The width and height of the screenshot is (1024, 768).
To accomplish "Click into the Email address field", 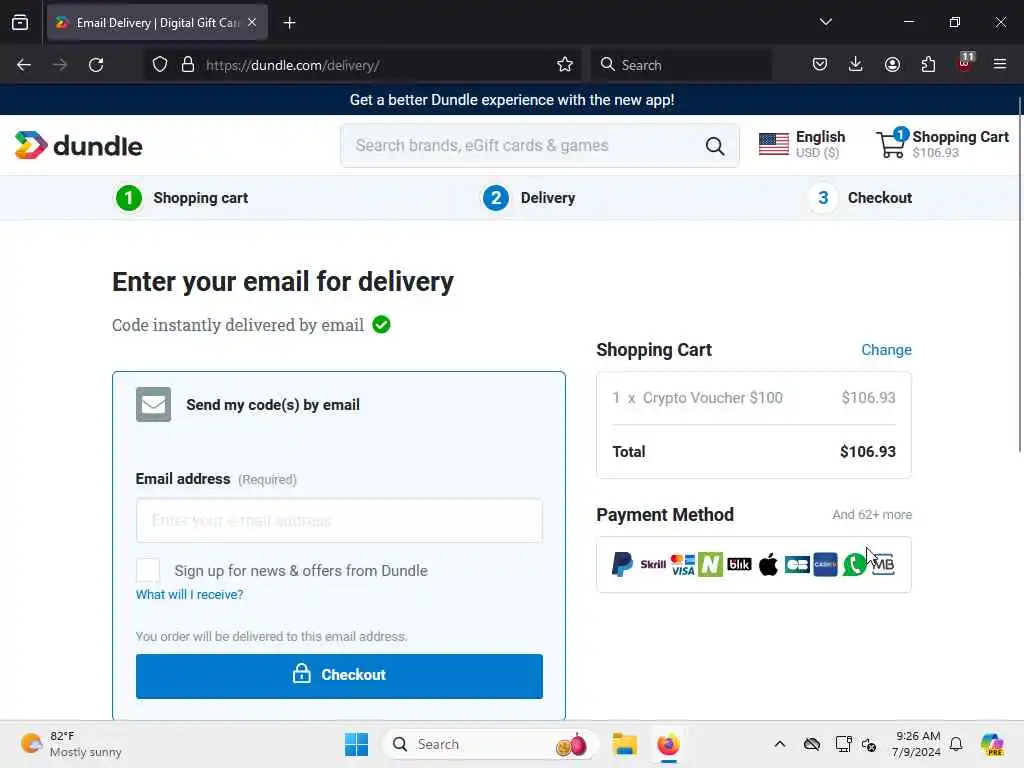I will pyautogui.click(x=339, y=520).
